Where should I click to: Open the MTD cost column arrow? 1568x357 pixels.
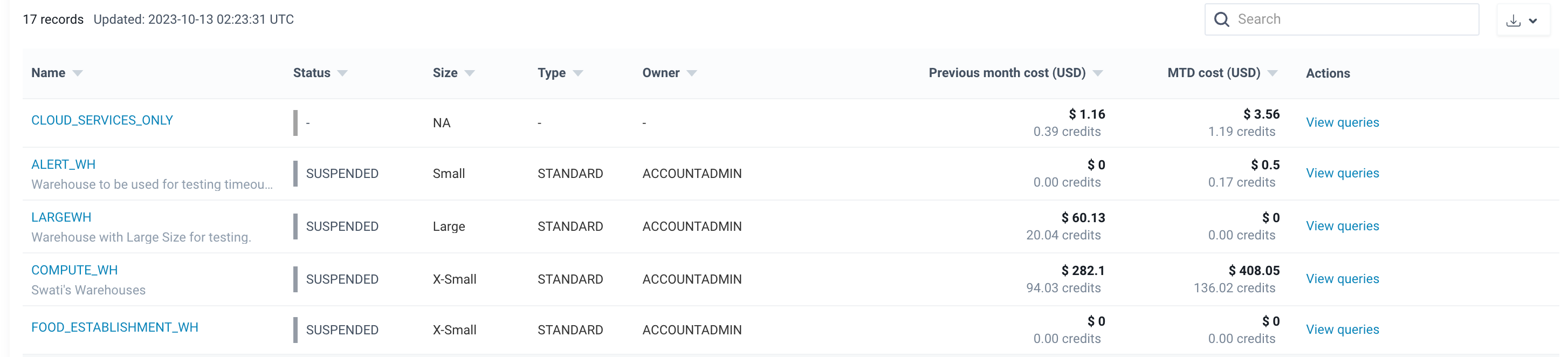coord(1272,73)
